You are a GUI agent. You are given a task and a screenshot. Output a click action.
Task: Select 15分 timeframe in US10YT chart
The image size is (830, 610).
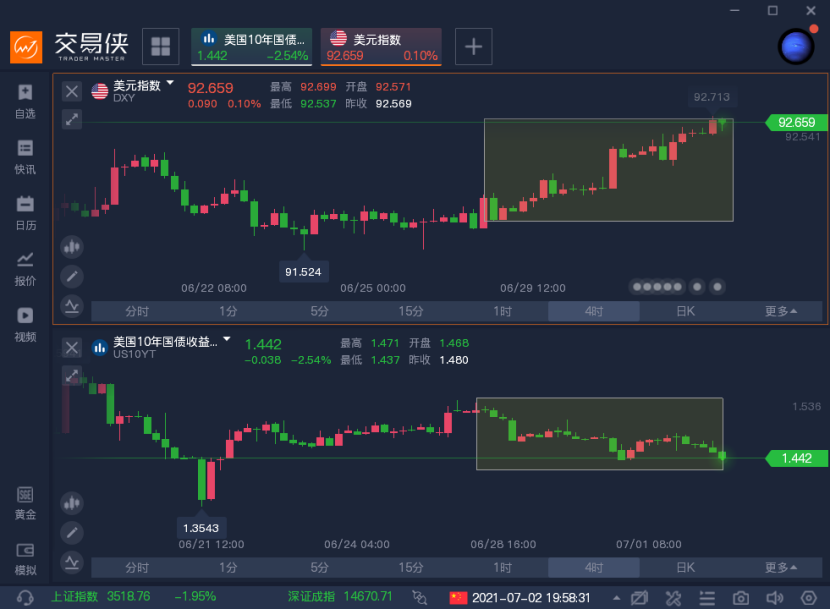(x=411, y=568)
